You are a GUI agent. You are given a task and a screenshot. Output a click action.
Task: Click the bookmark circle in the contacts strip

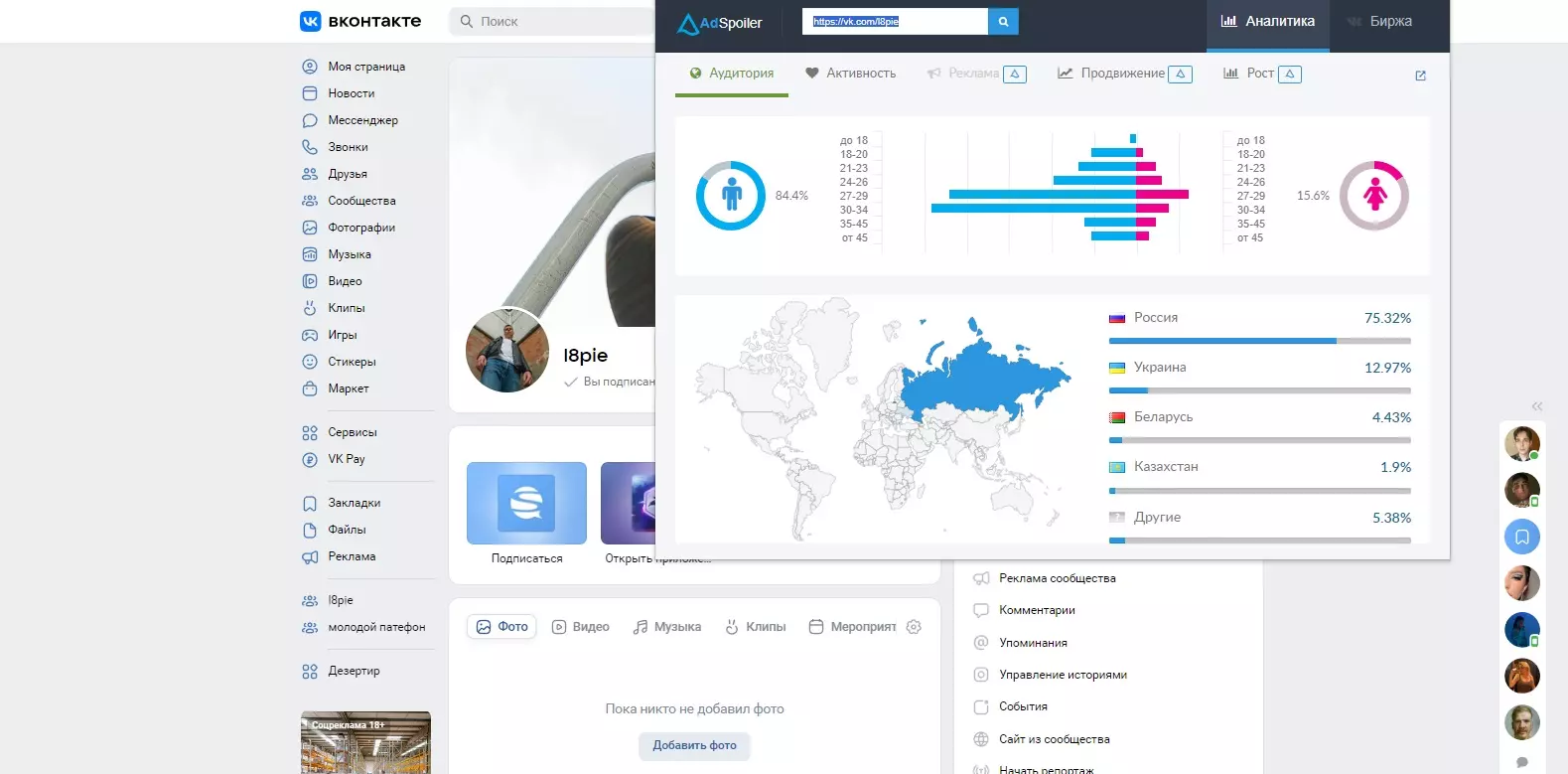[x=1521, y=537]
